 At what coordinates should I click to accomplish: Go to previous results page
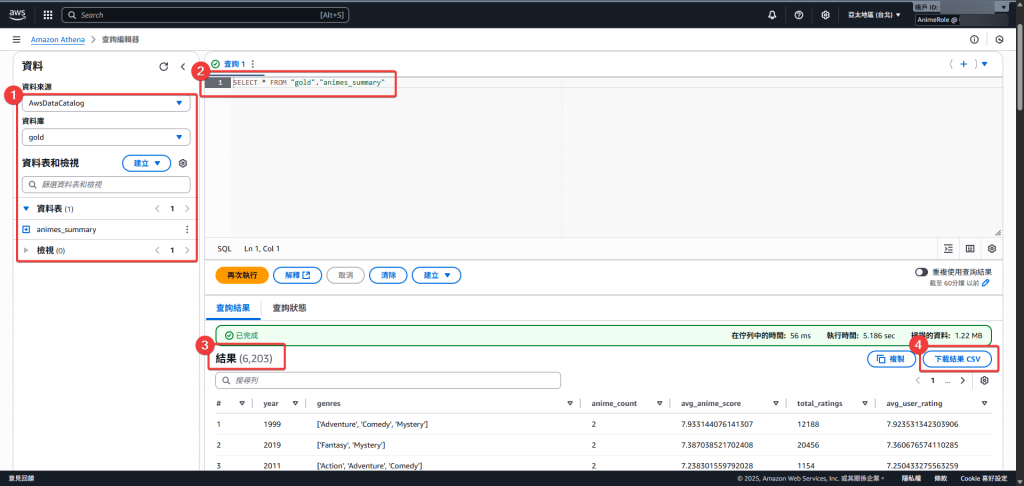[x=918, y=380]
